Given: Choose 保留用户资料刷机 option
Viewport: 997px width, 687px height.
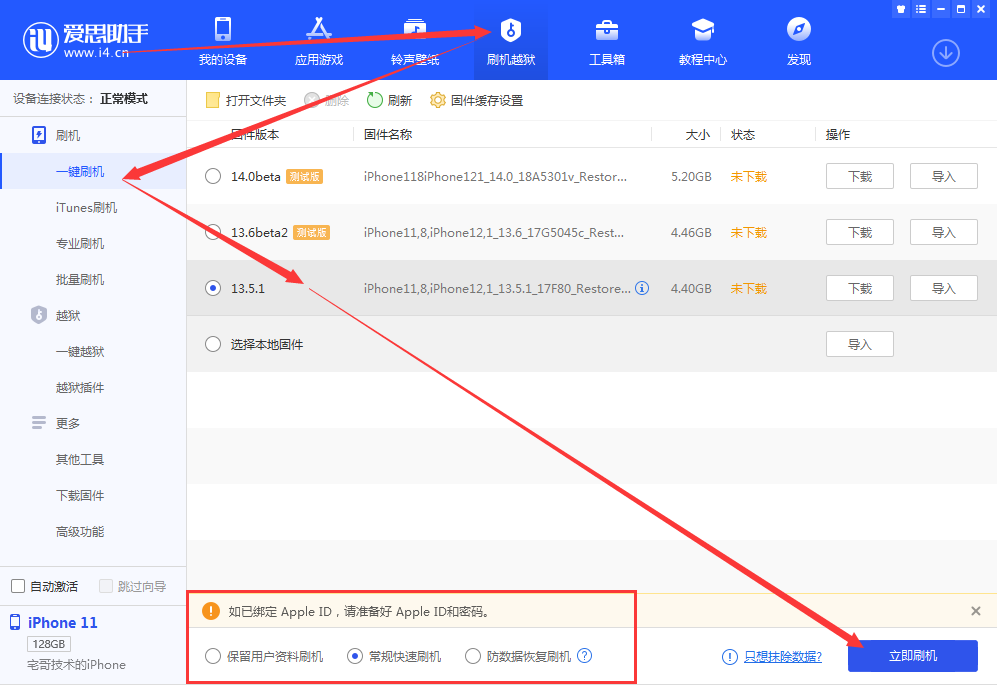Looking at the screenshot, I should click(213, 656).
